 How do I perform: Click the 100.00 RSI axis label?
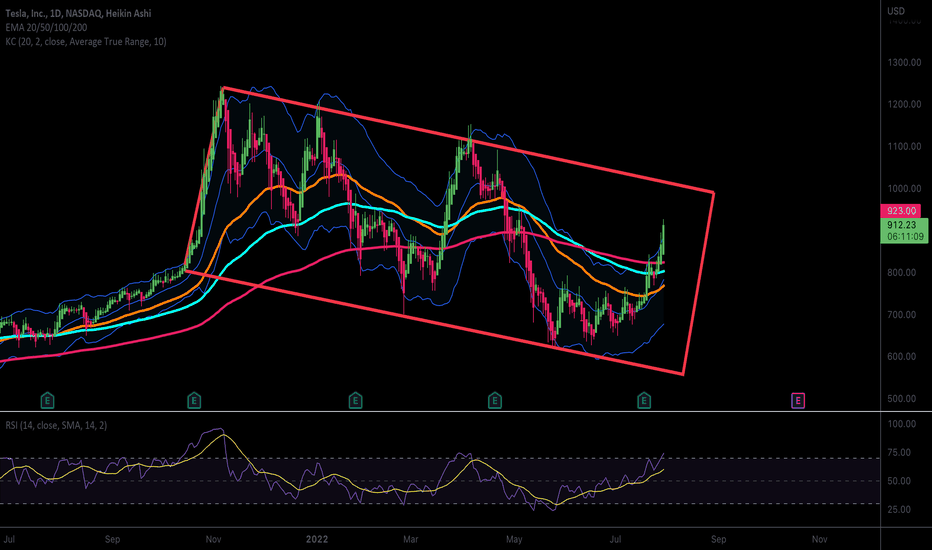click(902, 424)
